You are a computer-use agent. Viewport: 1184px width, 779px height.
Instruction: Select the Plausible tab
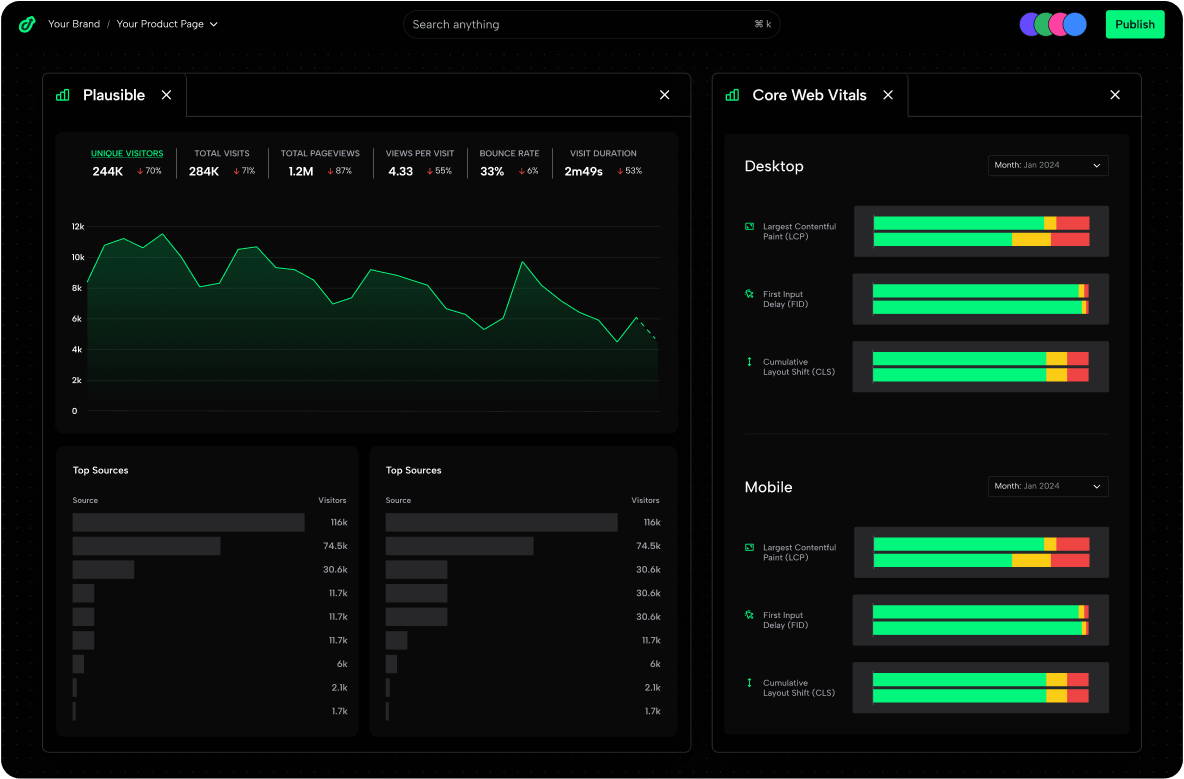coord(114,95)
